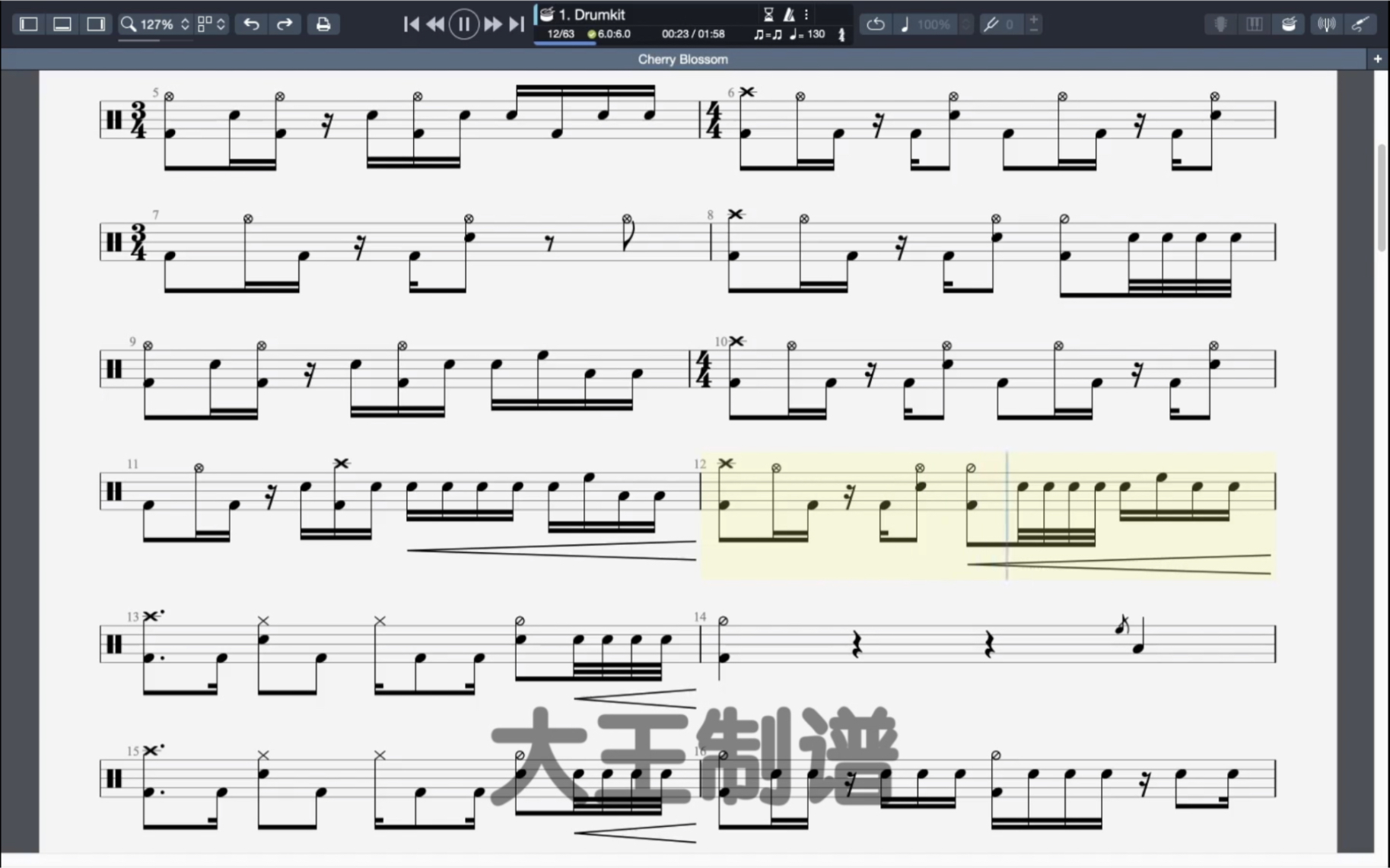
Task: Toggle the metronome
Action: click(x=789, y=14)
